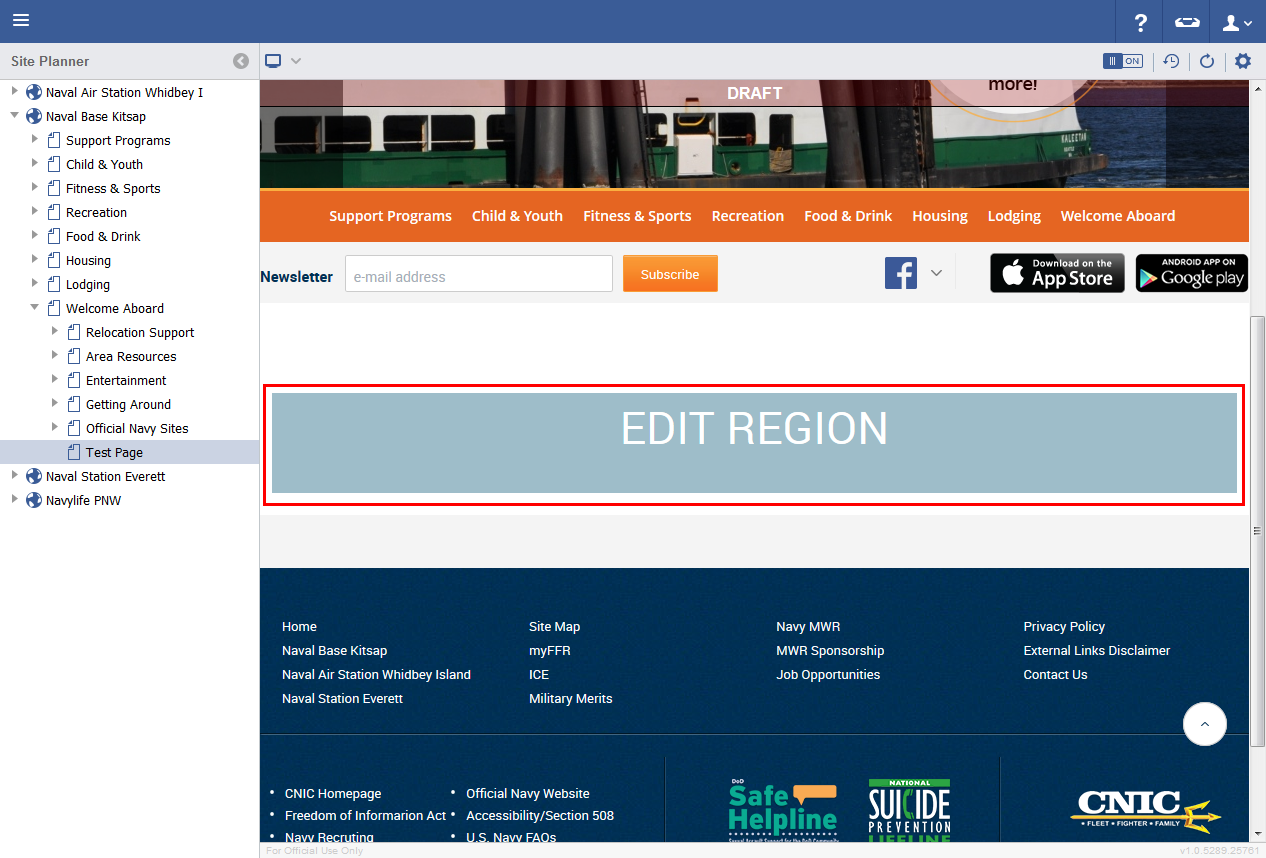Click the newsletter e-mail address field
The width and height of the screenshot is (1266, 858).
click(478, 276)
